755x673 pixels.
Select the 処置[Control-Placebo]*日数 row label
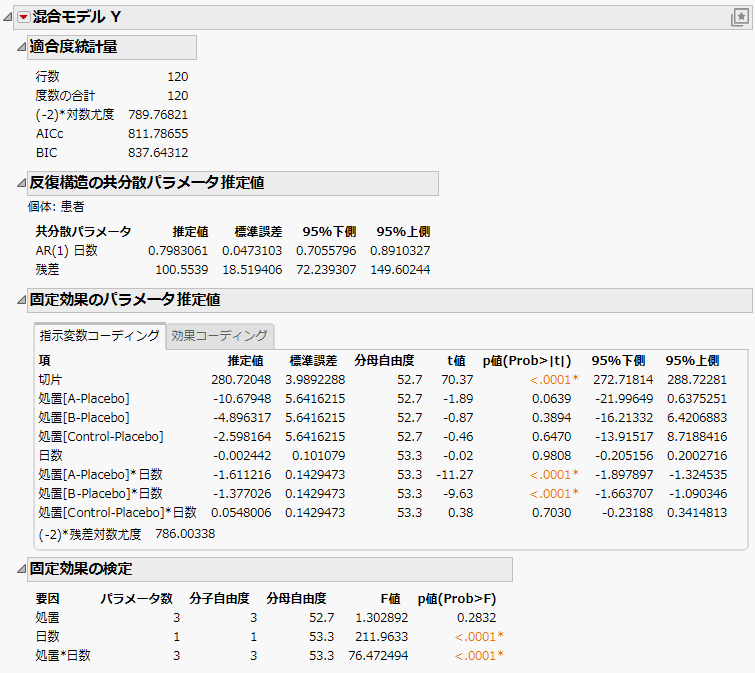coord(117,513)
